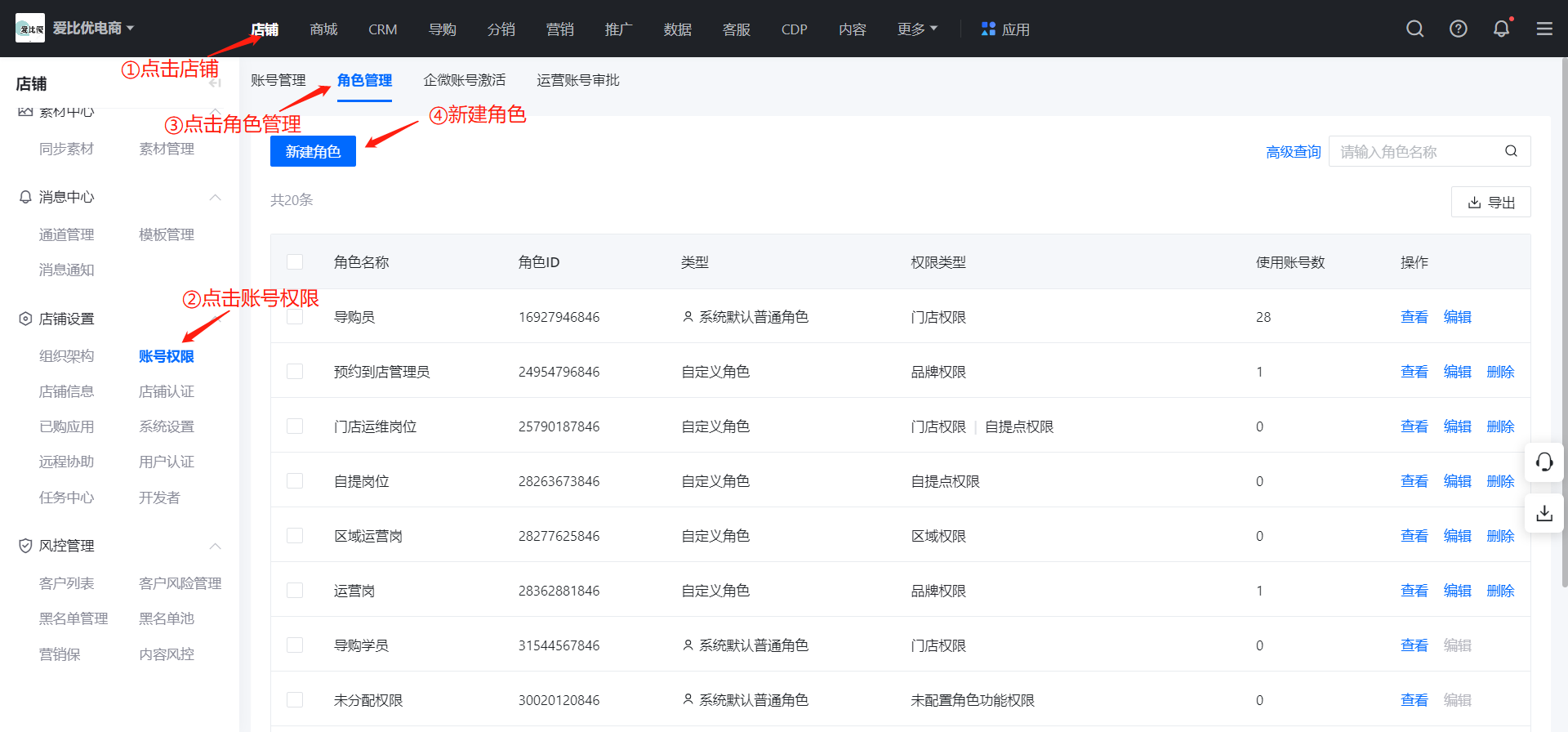Click the floating download icon on right edge
This screenshot has width=1568, height=732.
tap(1544, 513)
